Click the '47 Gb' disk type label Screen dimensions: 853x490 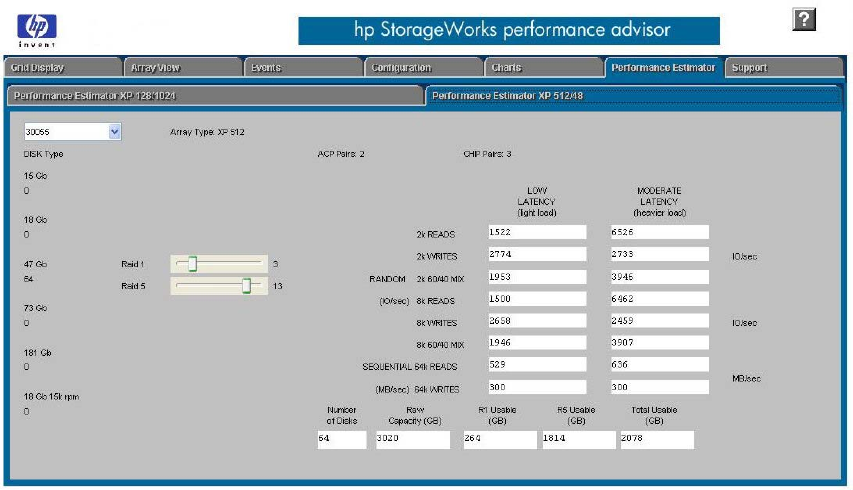click(x=35, y=264)
